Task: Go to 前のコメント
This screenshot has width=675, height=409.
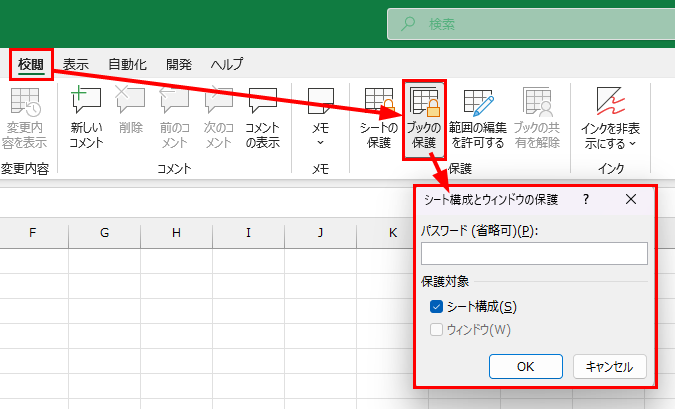Action: click(174, 118)
